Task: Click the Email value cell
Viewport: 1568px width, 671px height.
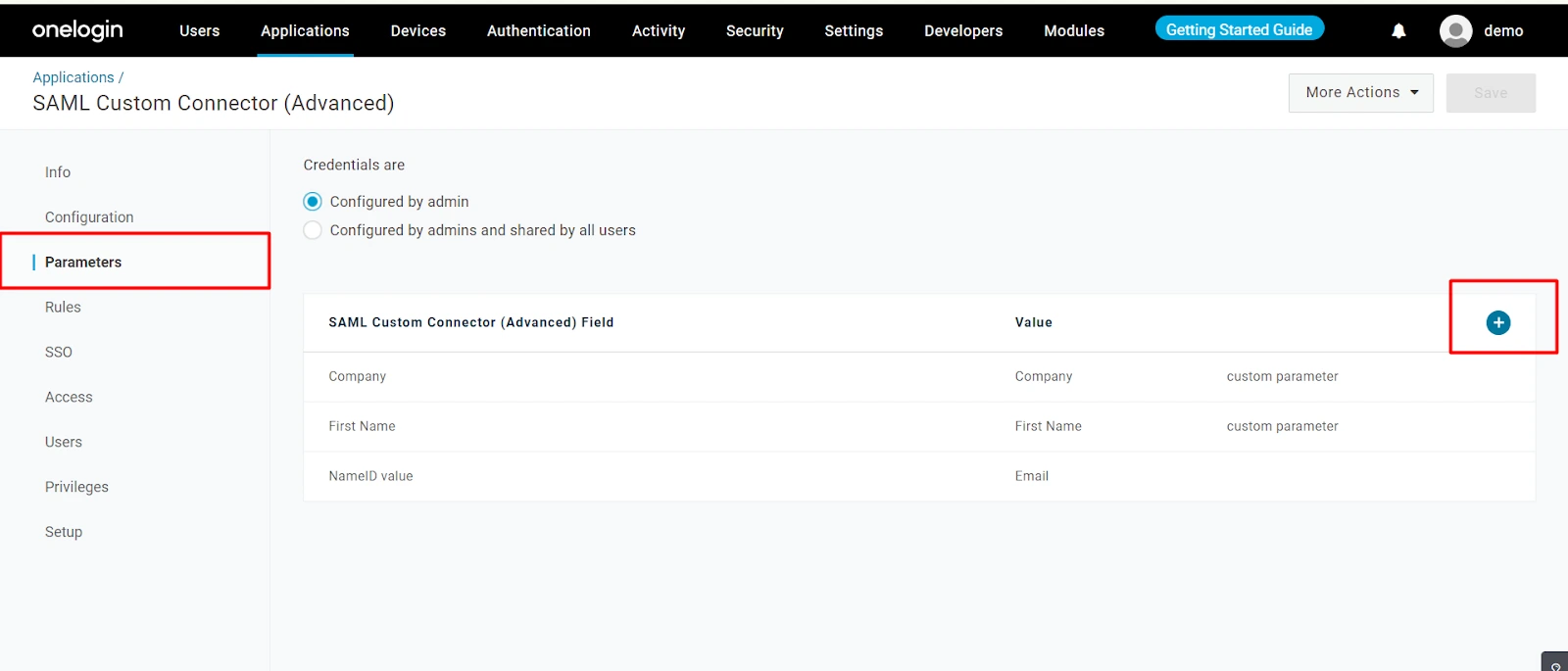Action: pos(1031,476)
